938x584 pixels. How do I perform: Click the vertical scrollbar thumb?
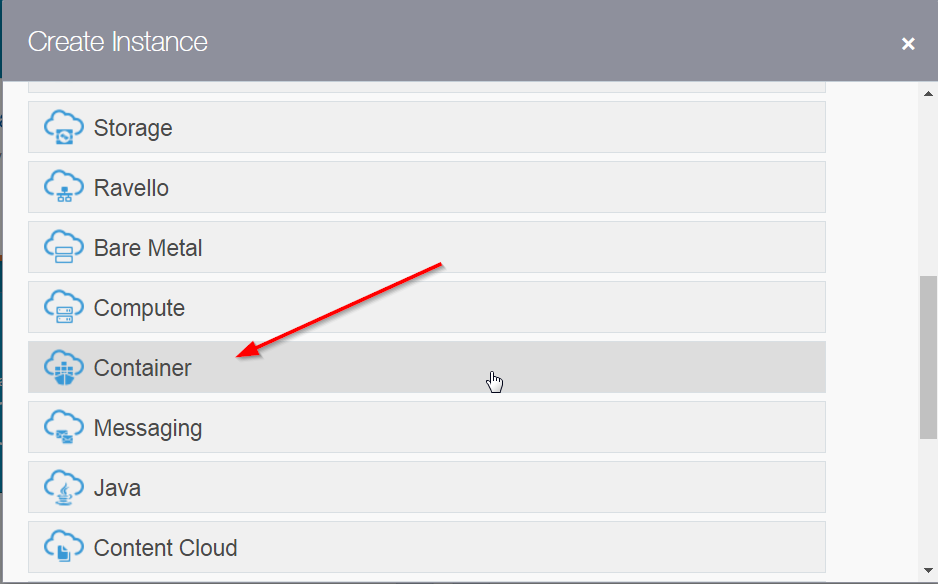[928, 355]
